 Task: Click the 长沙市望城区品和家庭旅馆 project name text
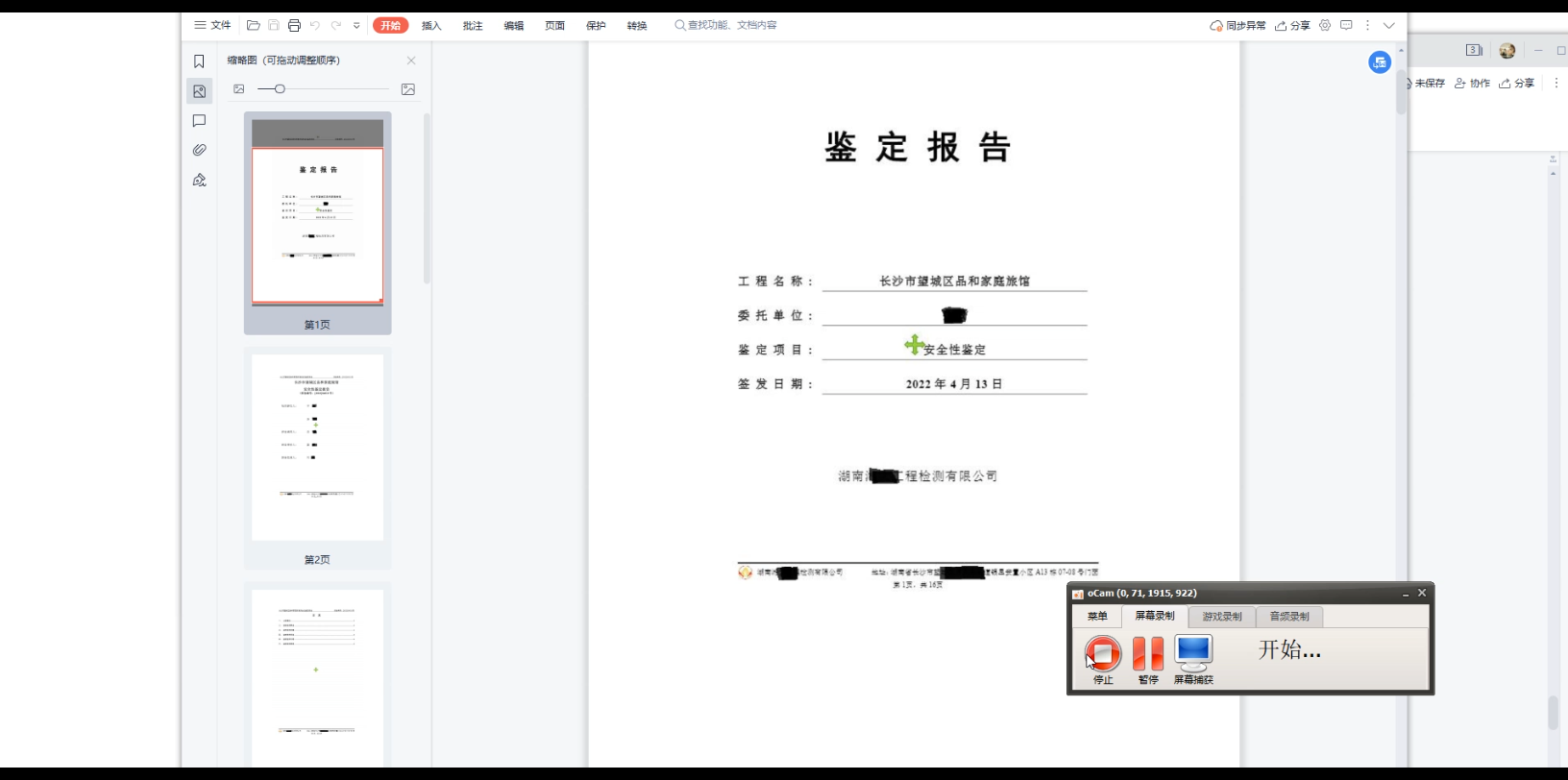pyautogui.click(x=954, y=281)
